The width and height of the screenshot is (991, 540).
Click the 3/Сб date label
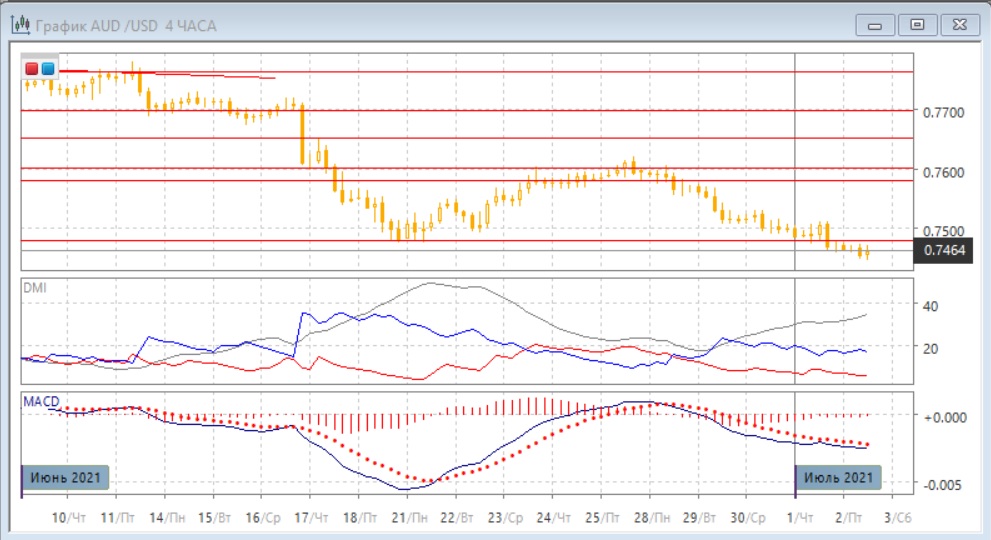click(x=897, y=518)
